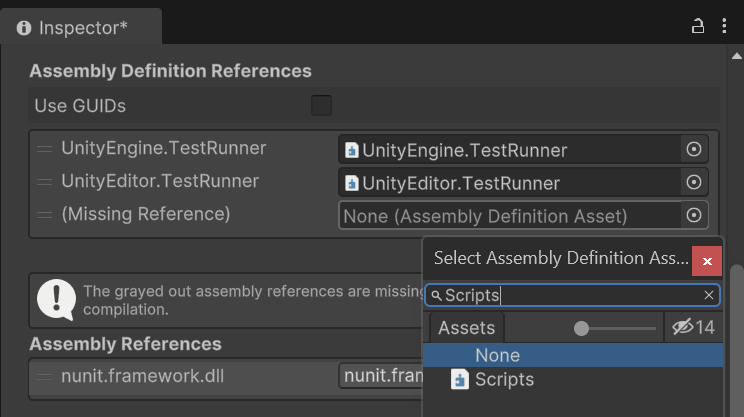Image resolution: width=744 pixels, height=417 pixels.
Task: Enable the Use GUIDs checkbox
Action: [321, 105]
